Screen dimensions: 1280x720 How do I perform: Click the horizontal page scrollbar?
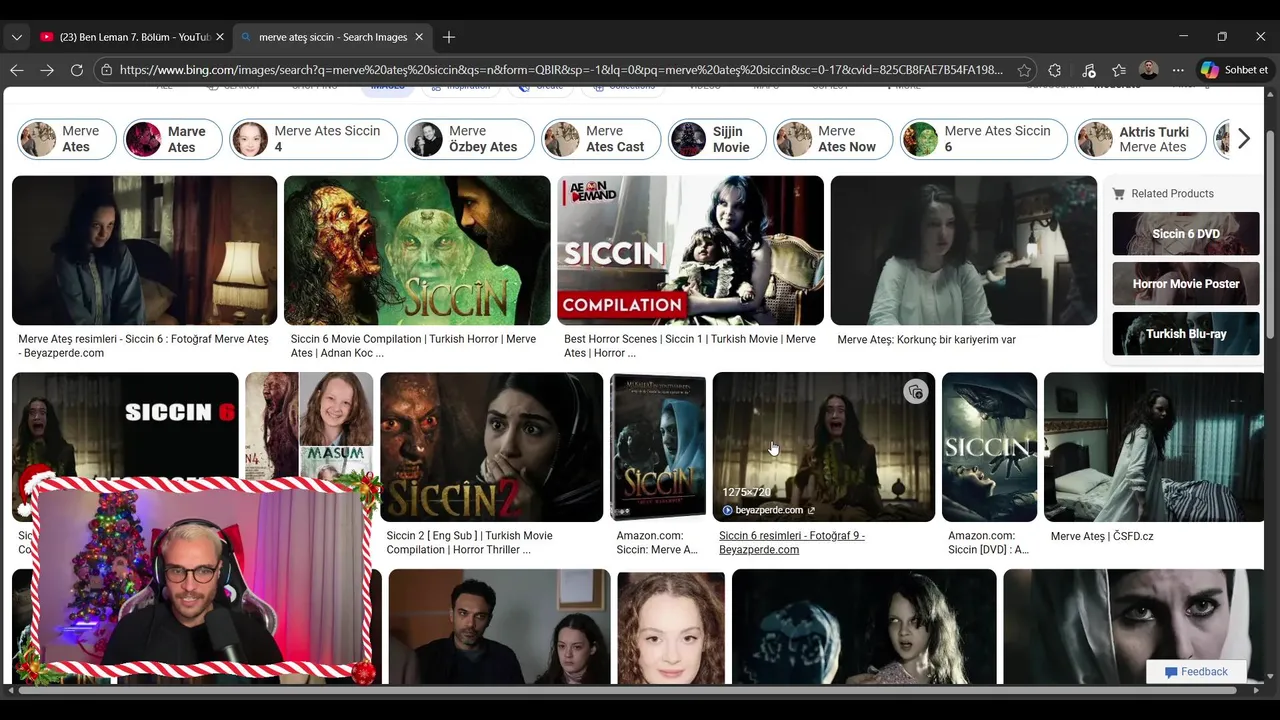[627, 690]
